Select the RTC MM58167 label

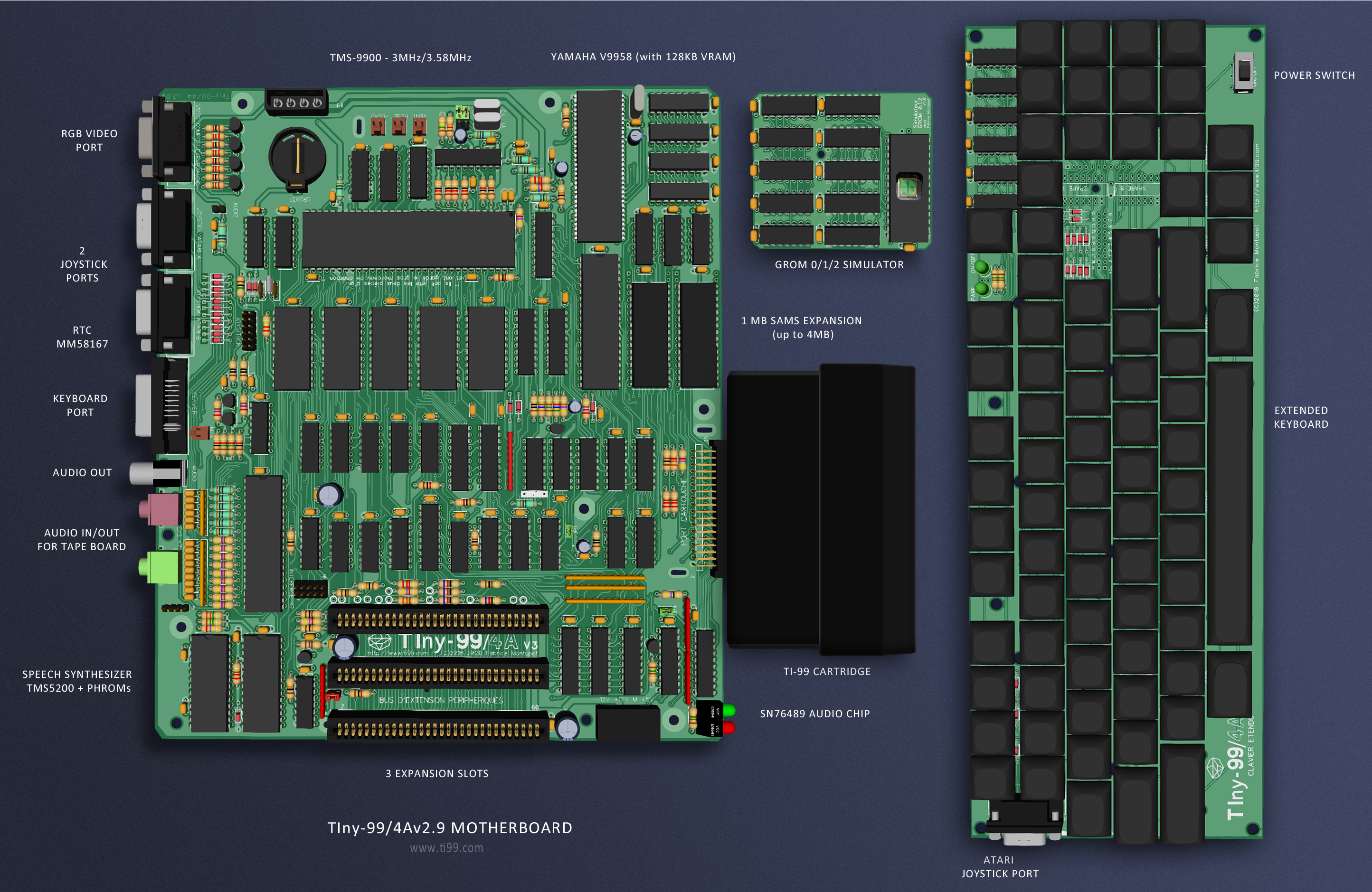click(82, 337)
